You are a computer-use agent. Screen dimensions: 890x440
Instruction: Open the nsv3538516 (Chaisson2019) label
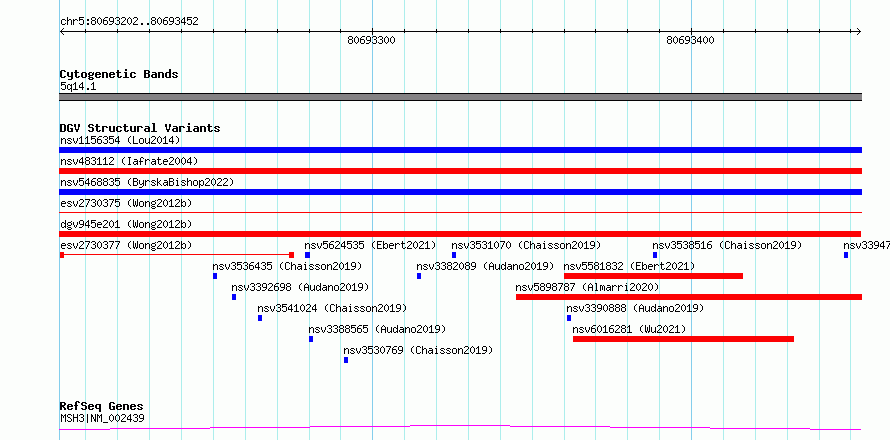pyautogui.click(x=727, y=245)
